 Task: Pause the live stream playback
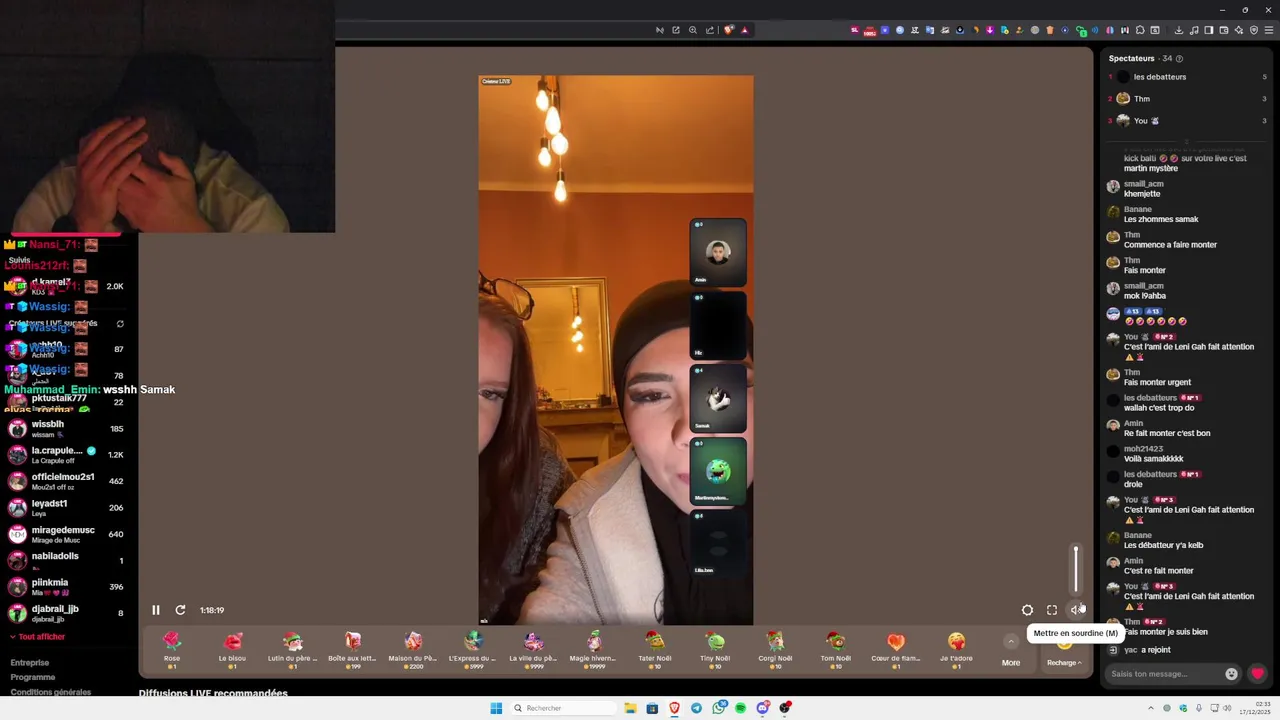coord(156,610)
